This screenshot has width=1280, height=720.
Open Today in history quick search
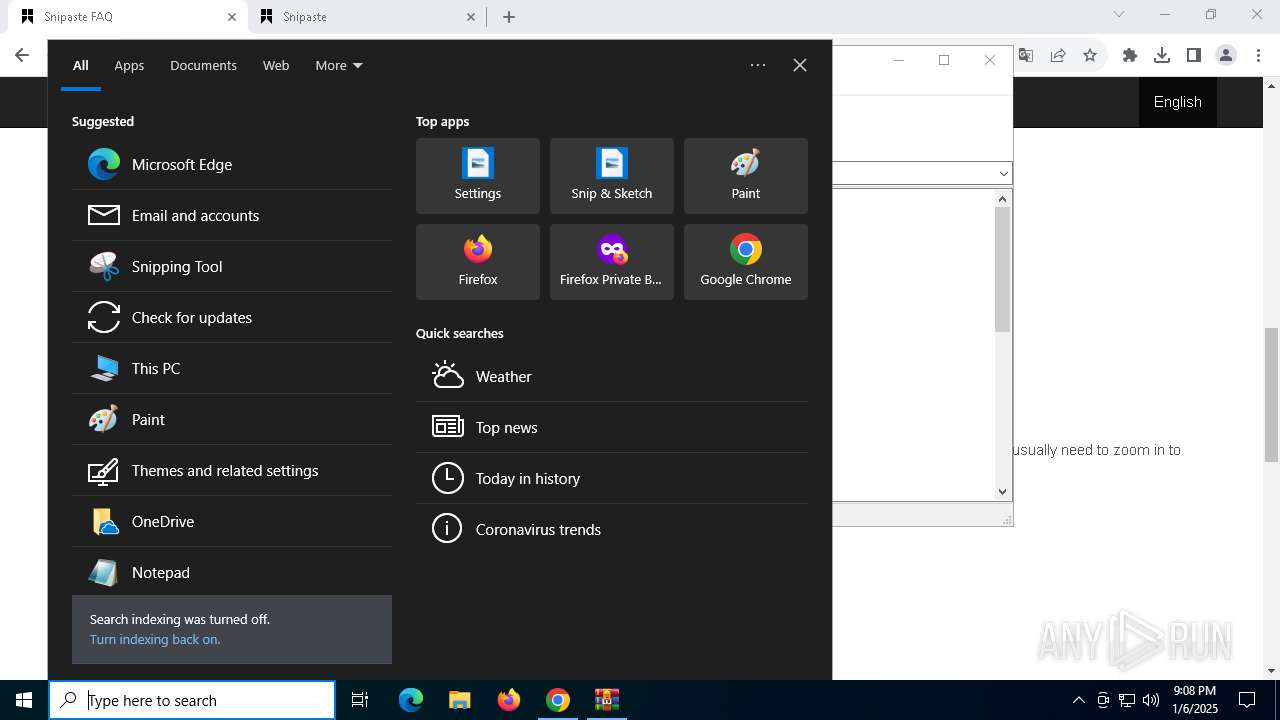point(612,478)
